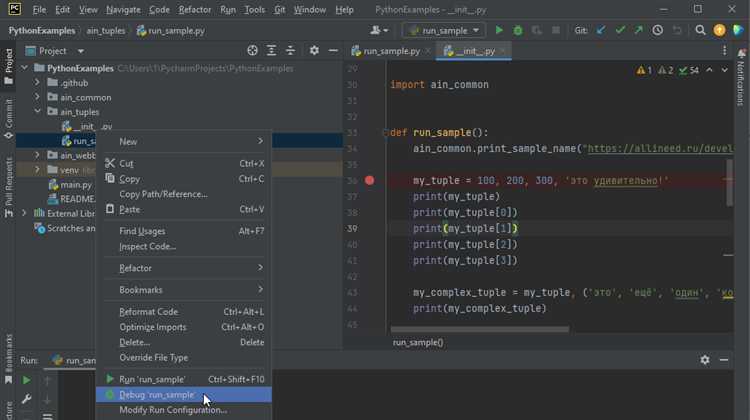
Task: Open the Code With Me user icon
Action: 378,30
